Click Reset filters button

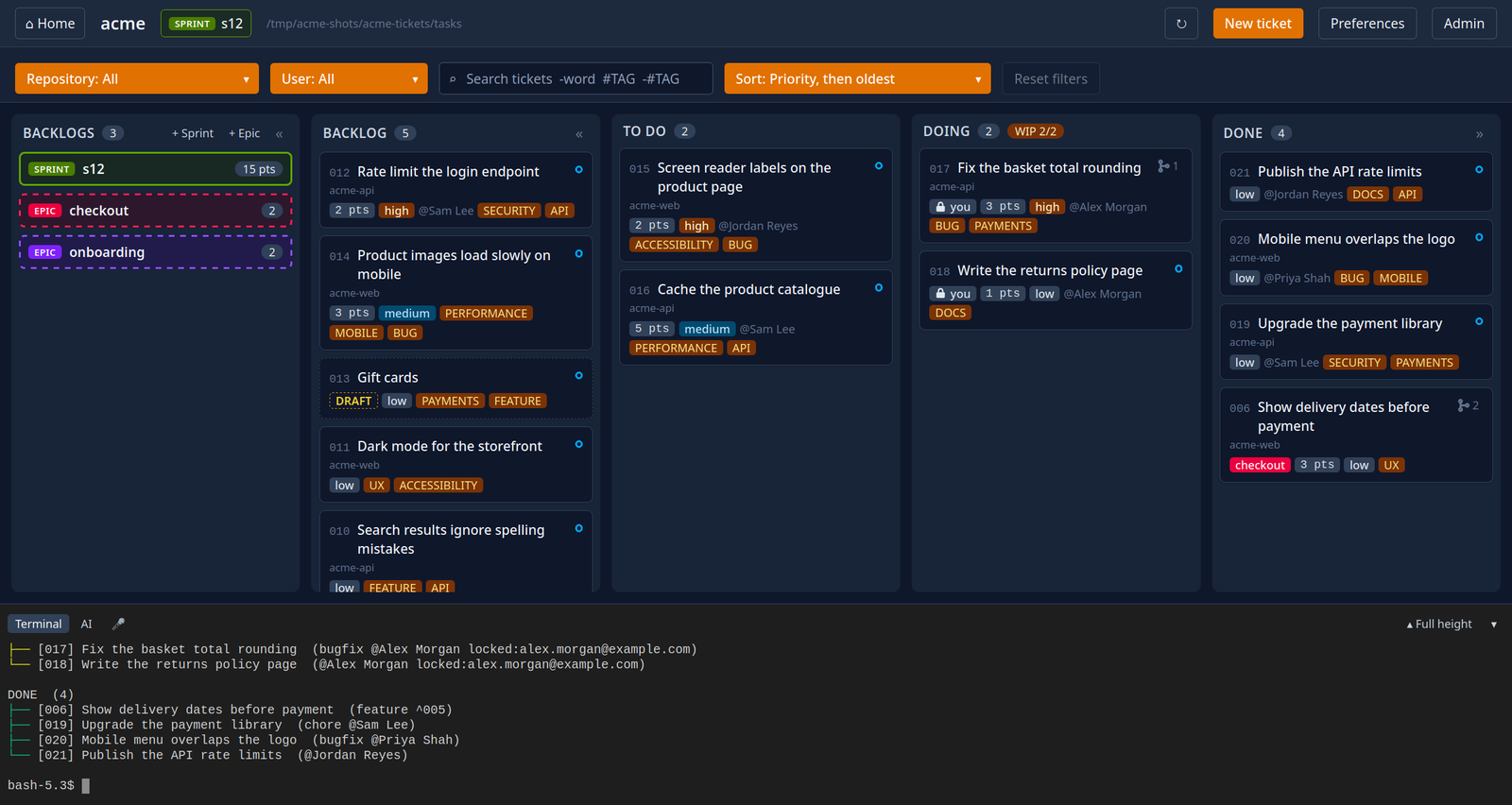pos(1051,78)
